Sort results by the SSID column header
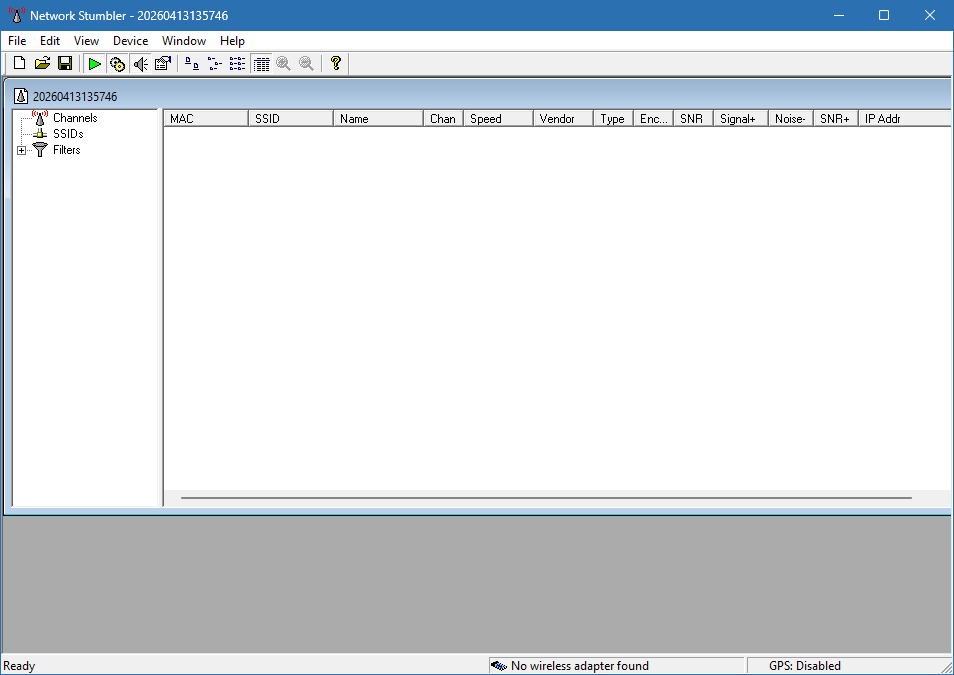This screenshot has height=675, width=954. point(290,118)
